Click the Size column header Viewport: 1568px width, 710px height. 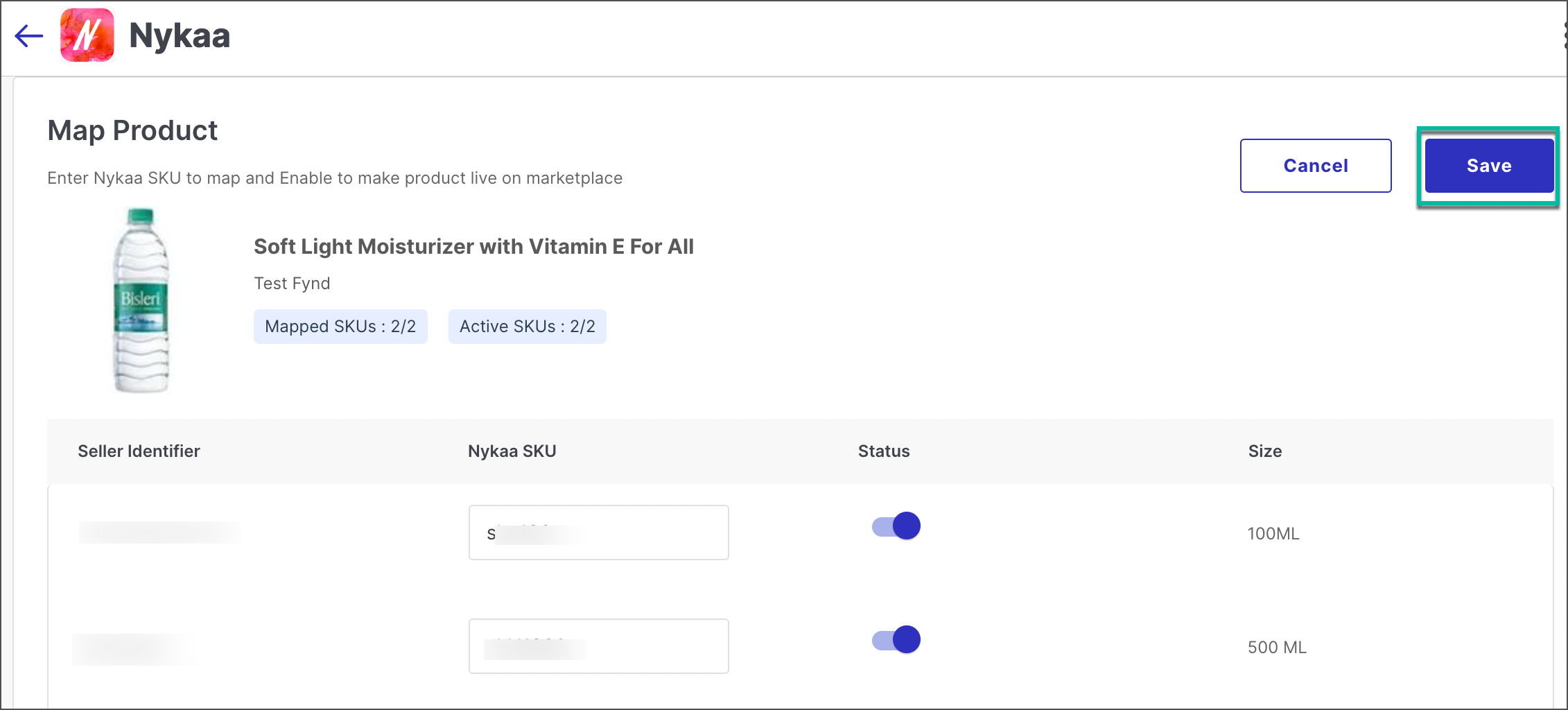(1265, 451)
